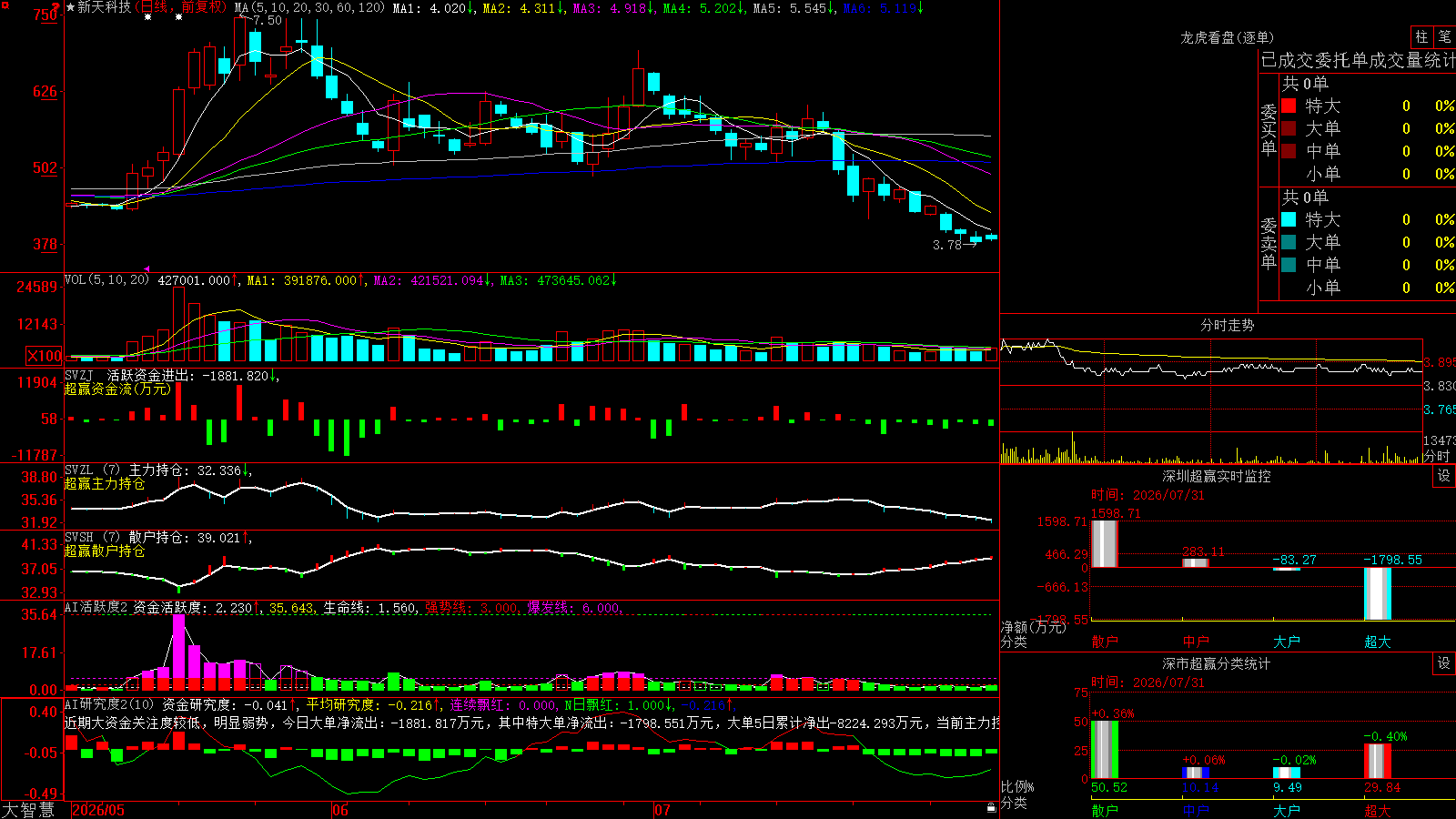Select the 2026/05 date marker
Image resolution: width=1456 pixels, height=819 pixels.
pyautogui.click(x=98, y=810)
